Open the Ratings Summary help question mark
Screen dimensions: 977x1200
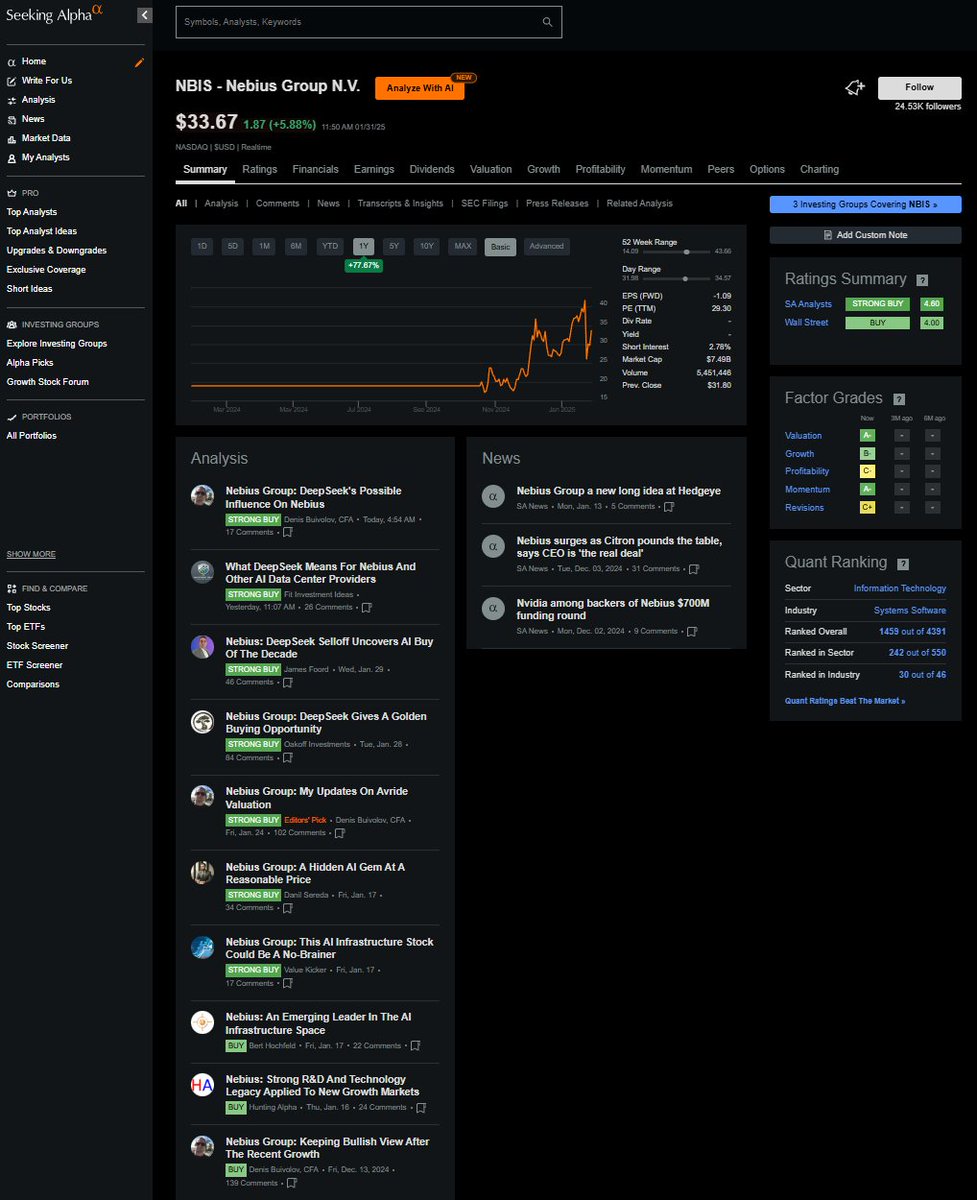(x=922, y=281)
